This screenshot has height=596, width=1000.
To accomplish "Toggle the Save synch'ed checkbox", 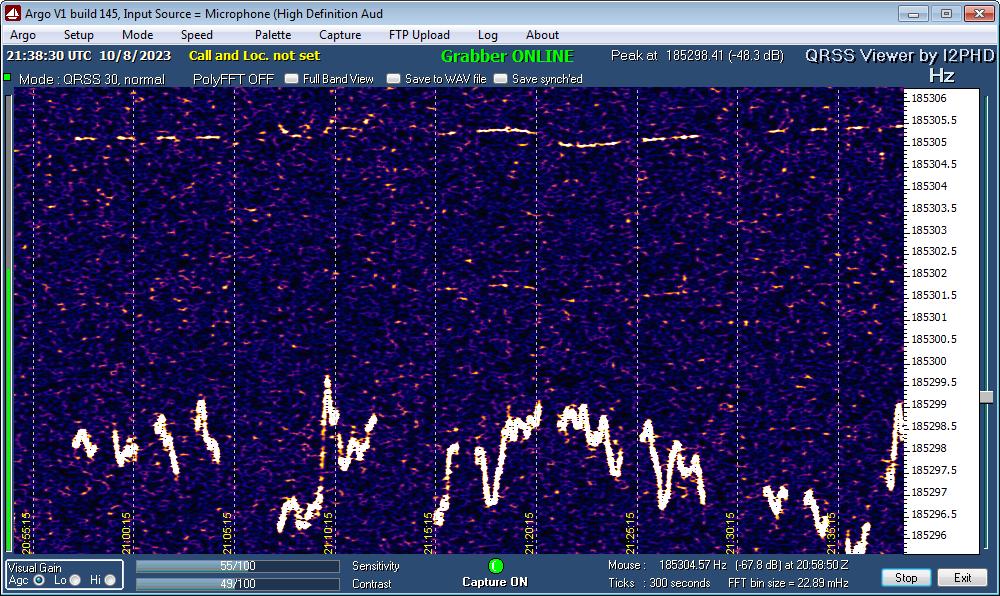I will 501,78.
